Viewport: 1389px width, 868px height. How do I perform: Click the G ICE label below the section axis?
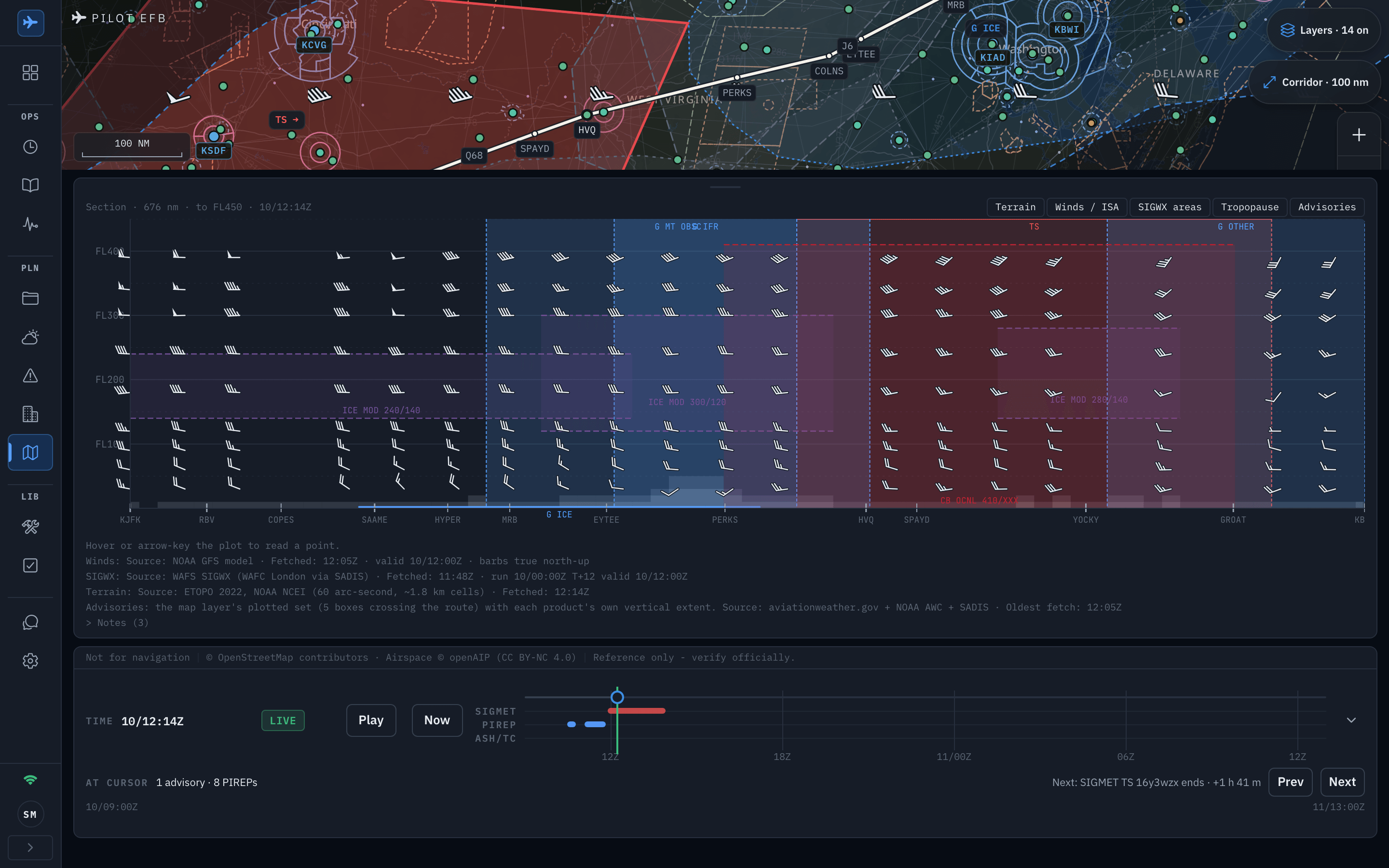click(559, 515)
